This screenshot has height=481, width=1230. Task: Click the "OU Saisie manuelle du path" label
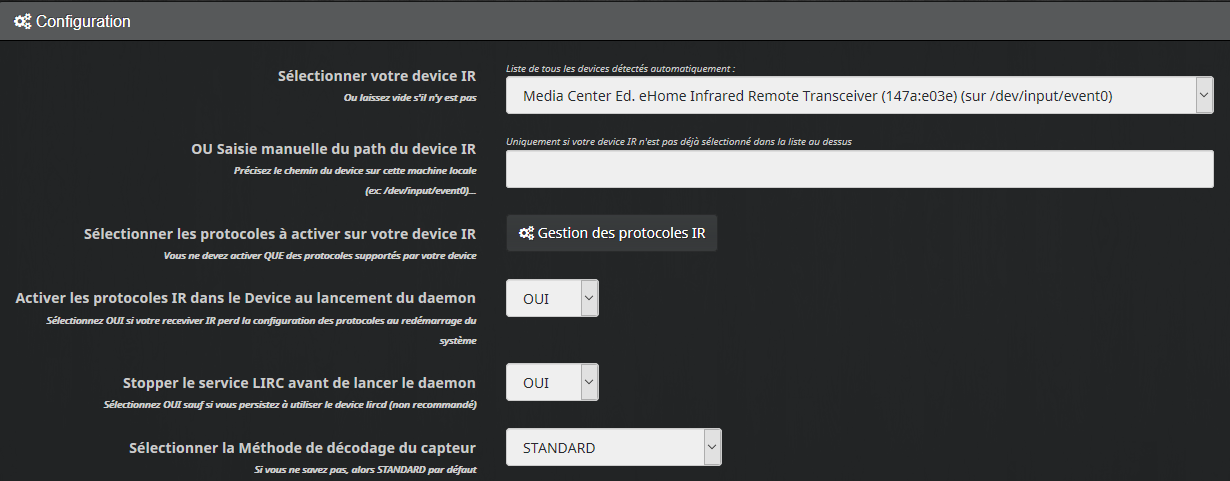[x=333, y=149]
